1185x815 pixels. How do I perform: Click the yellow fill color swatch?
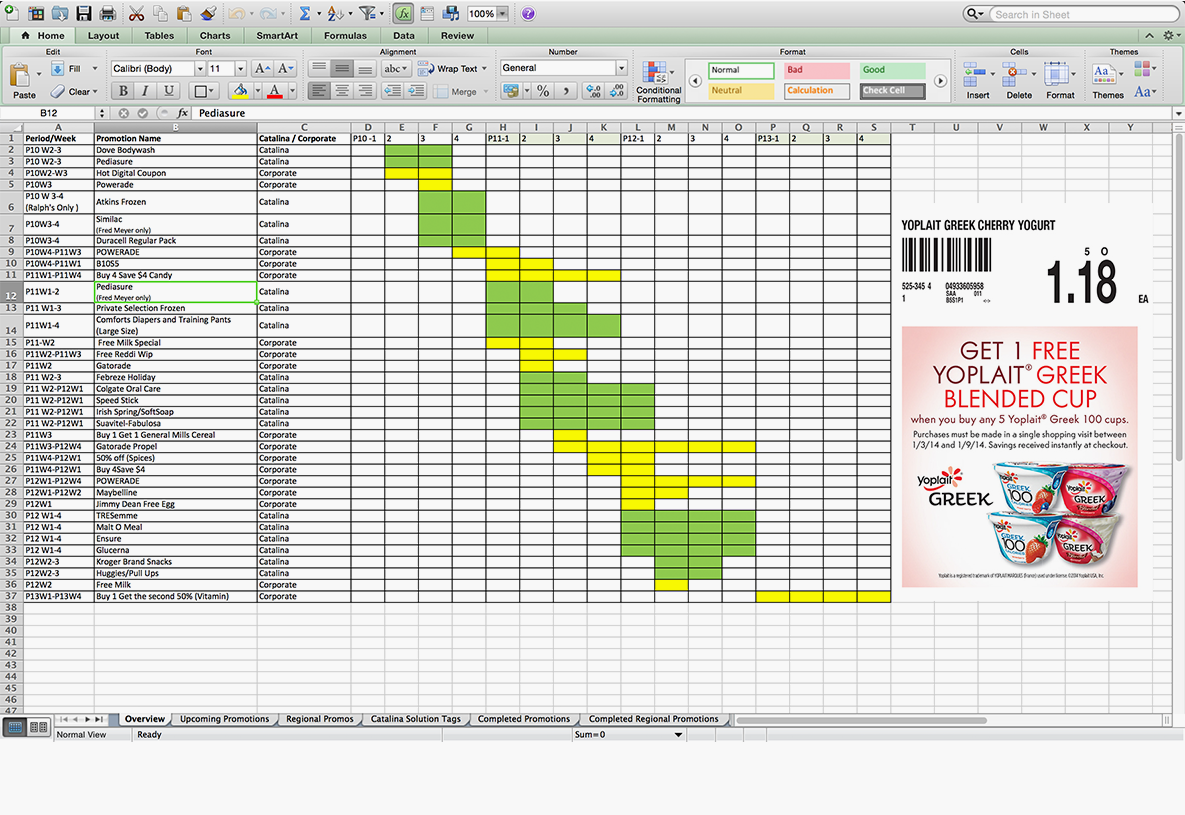238,91
